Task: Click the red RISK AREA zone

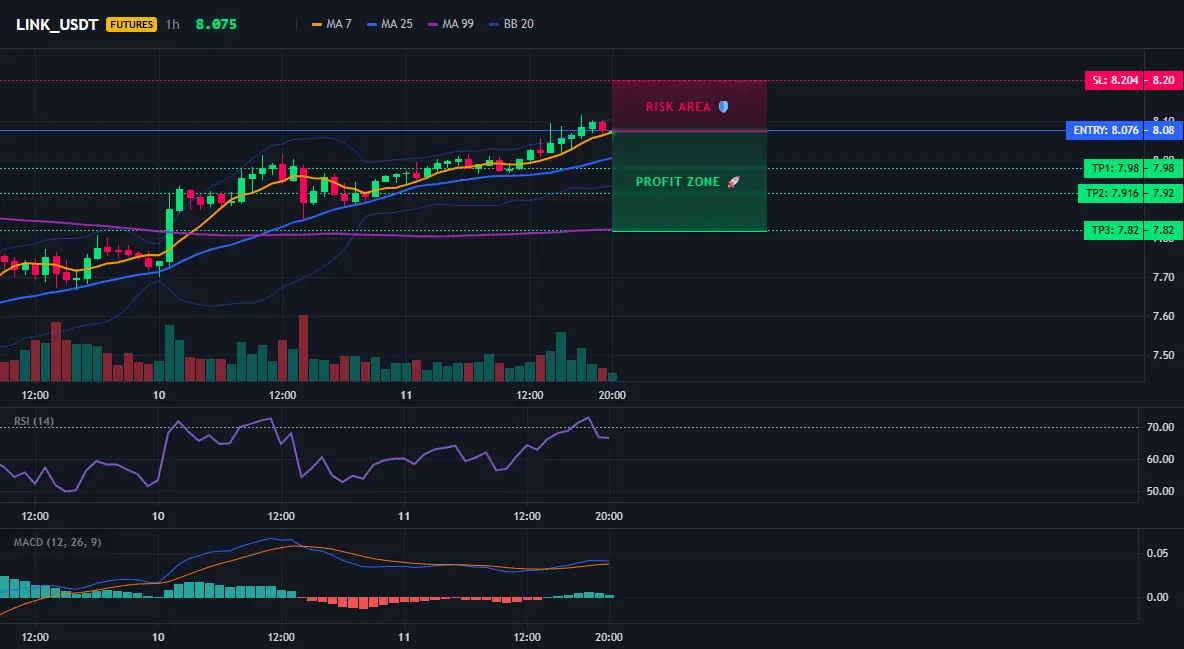Action: coord(689,106)
